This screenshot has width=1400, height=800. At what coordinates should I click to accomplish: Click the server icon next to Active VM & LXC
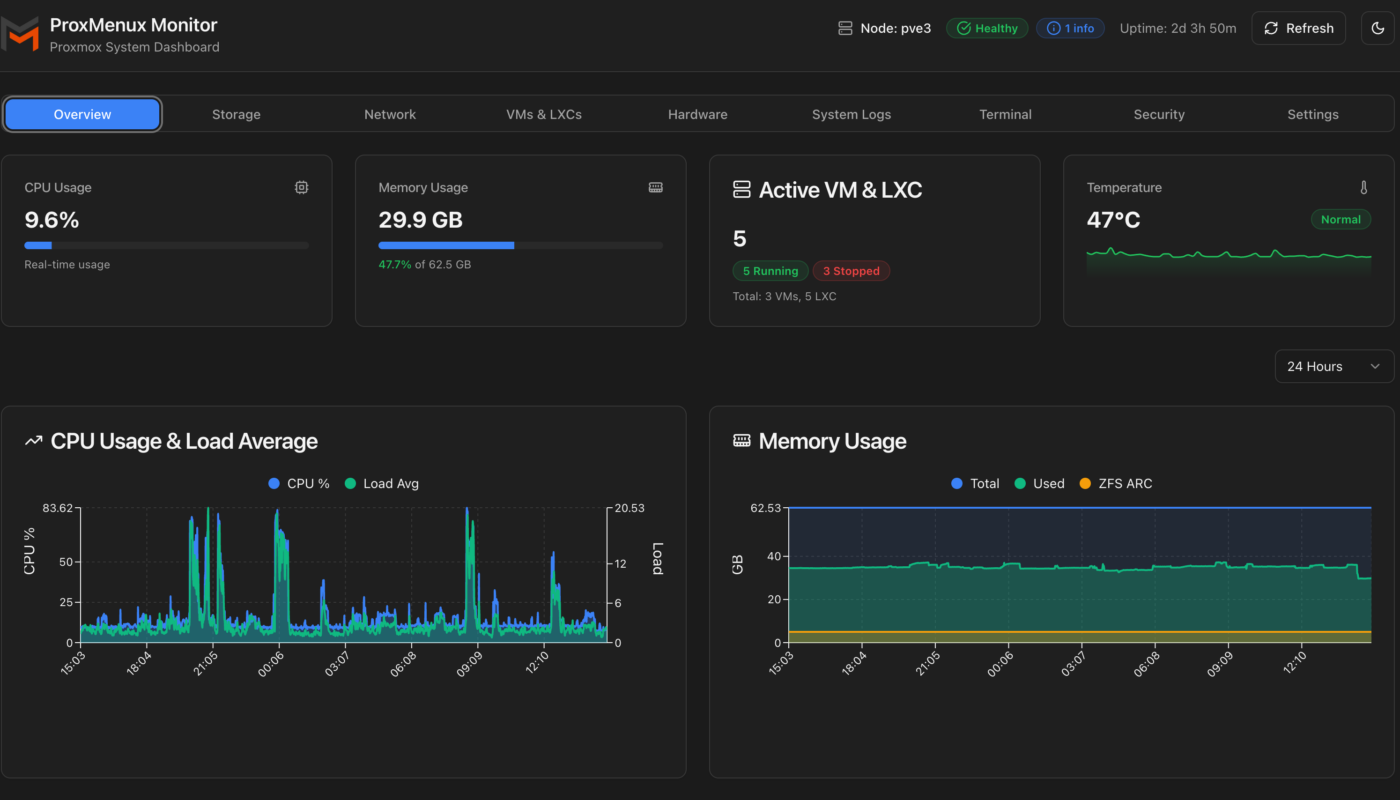pos(740,189)
